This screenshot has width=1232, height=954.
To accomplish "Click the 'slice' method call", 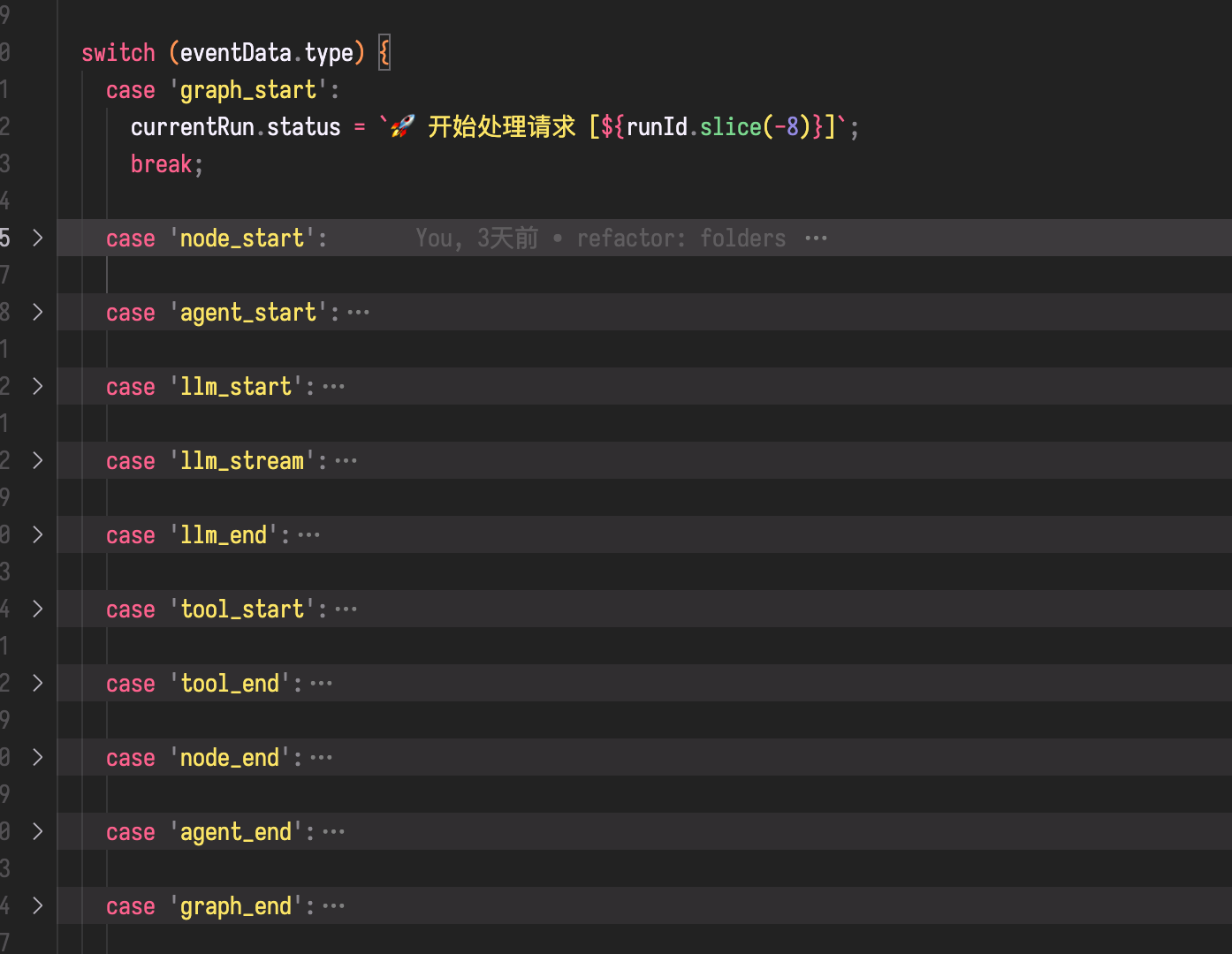I will pos(731,127).
